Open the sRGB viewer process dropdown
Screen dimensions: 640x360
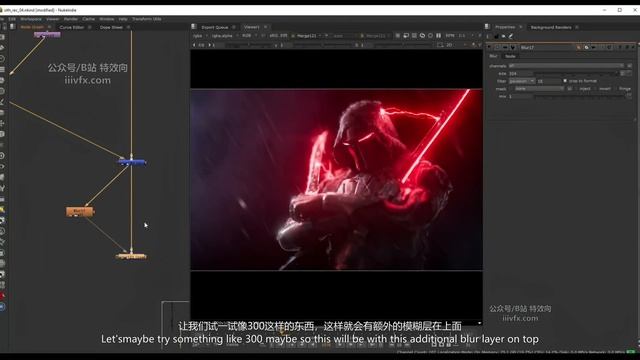tap(279, 36)
